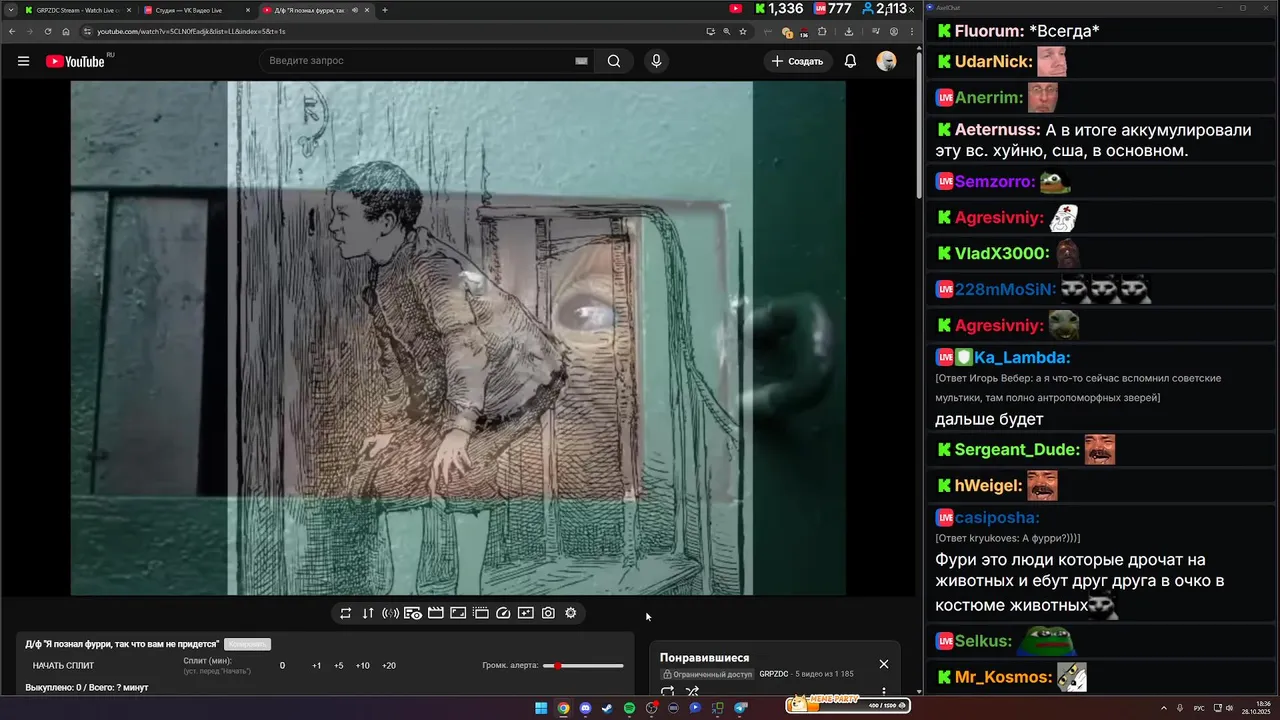Go back with browser back arrow
Image resolution: width=1280 pixels, height=720 pixels.
[x=12, y=31]
